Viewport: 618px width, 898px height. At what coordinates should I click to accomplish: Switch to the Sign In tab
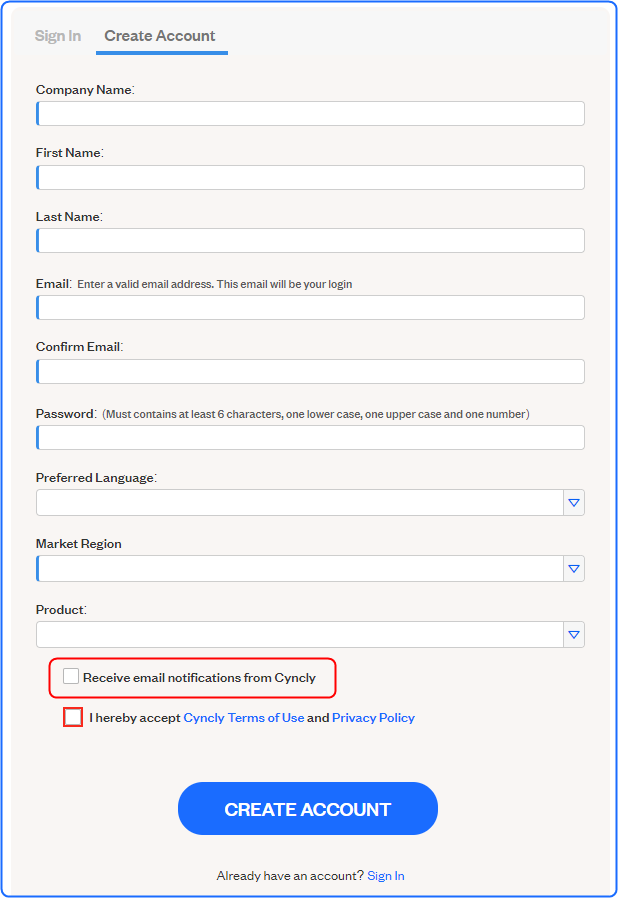58,36
